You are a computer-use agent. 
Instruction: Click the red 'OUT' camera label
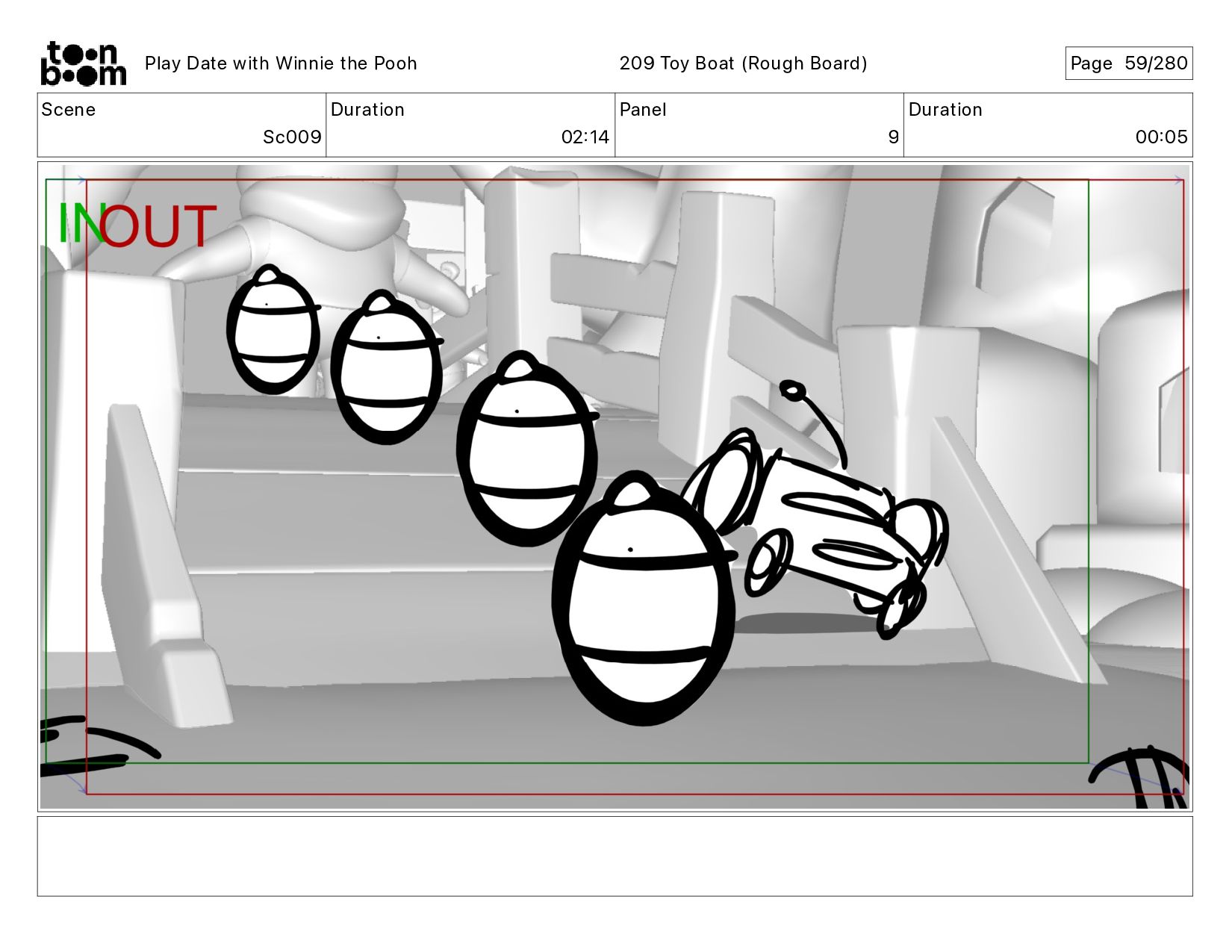point(157,225)
